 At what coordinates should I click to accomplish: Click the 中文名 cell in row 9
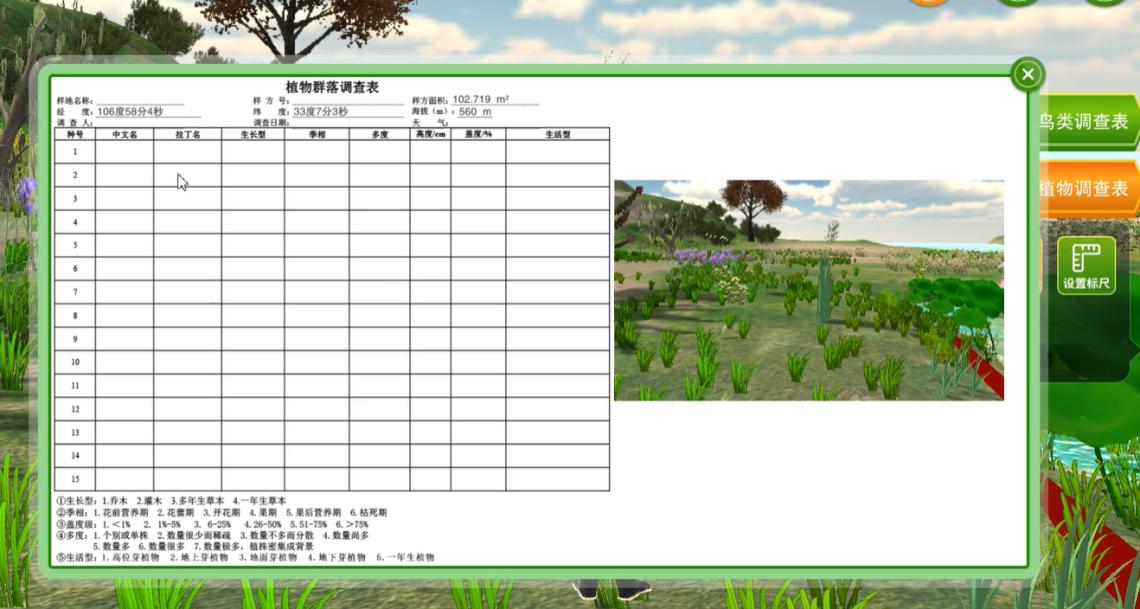124,339
